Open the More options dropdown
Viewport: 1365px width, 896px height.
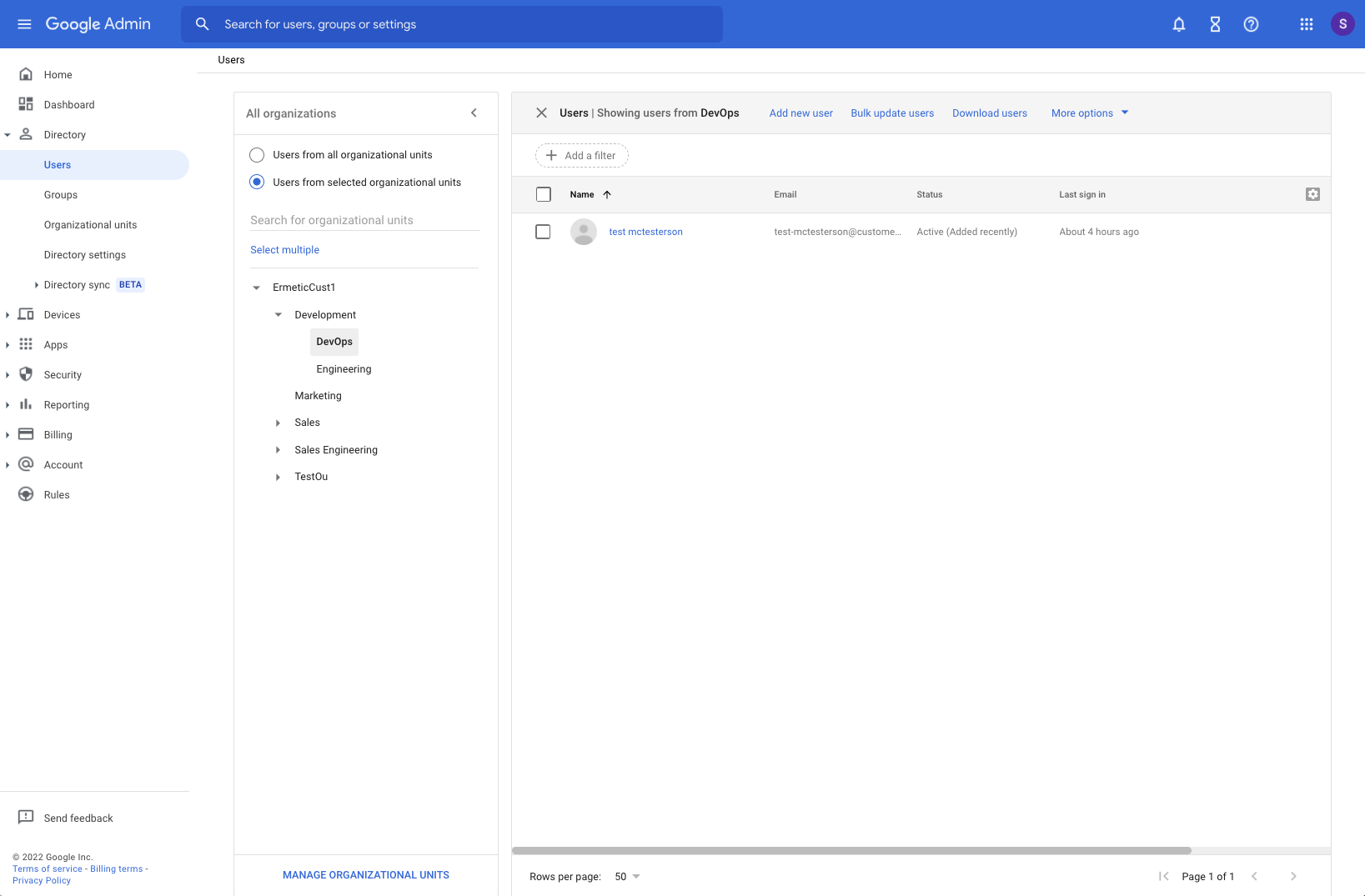1090,113
